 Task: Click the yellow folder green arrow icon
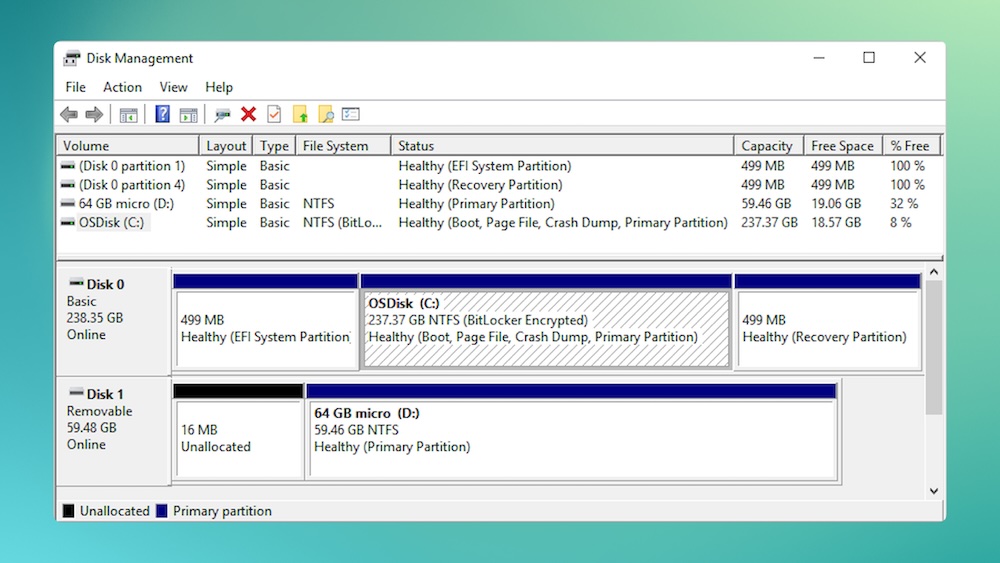click(300, 115)
